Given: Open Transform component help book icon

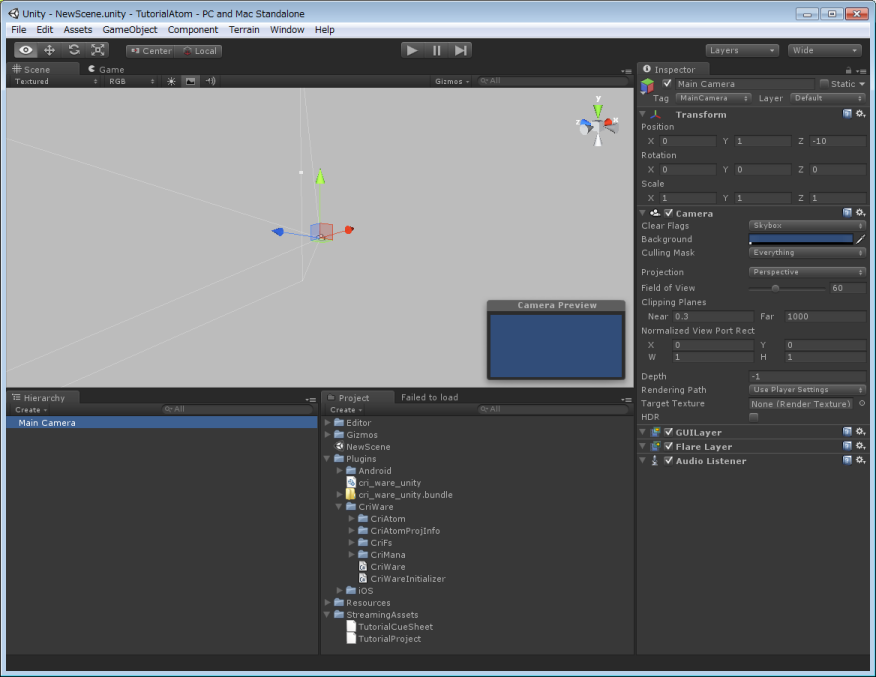Looking at the screenshot, I should pyautogui.click(x=847, y=114).
